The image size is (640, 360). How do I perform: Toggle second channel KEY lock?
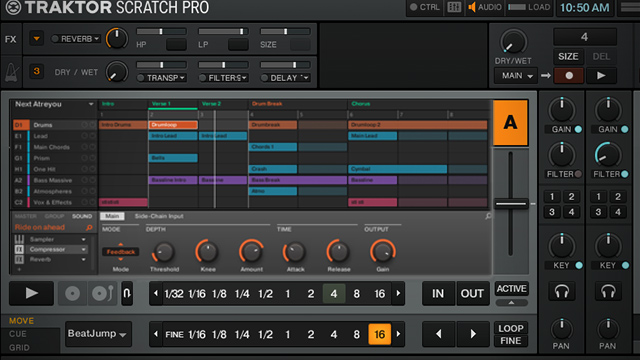(625, 266)
